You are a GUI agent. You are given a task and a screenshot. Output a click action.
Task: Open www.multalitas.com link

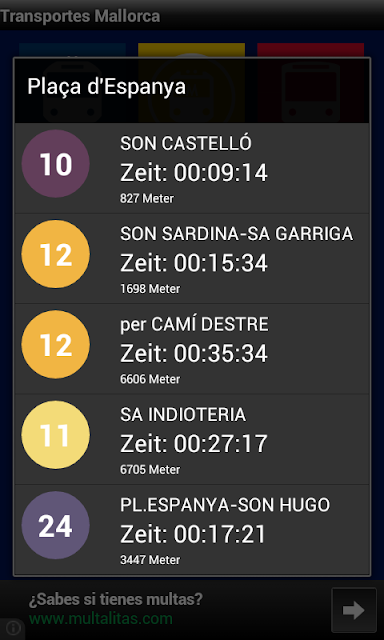(x=101, y=619)
